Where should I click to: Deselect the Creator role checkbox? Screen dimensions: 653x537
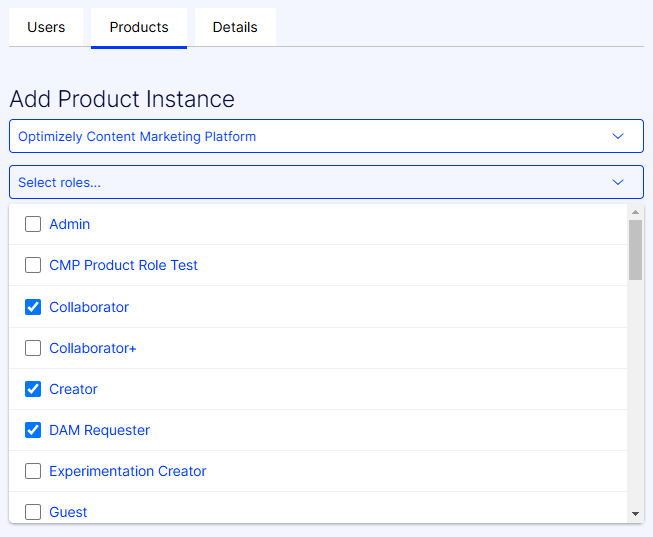(x=33, y=389)
